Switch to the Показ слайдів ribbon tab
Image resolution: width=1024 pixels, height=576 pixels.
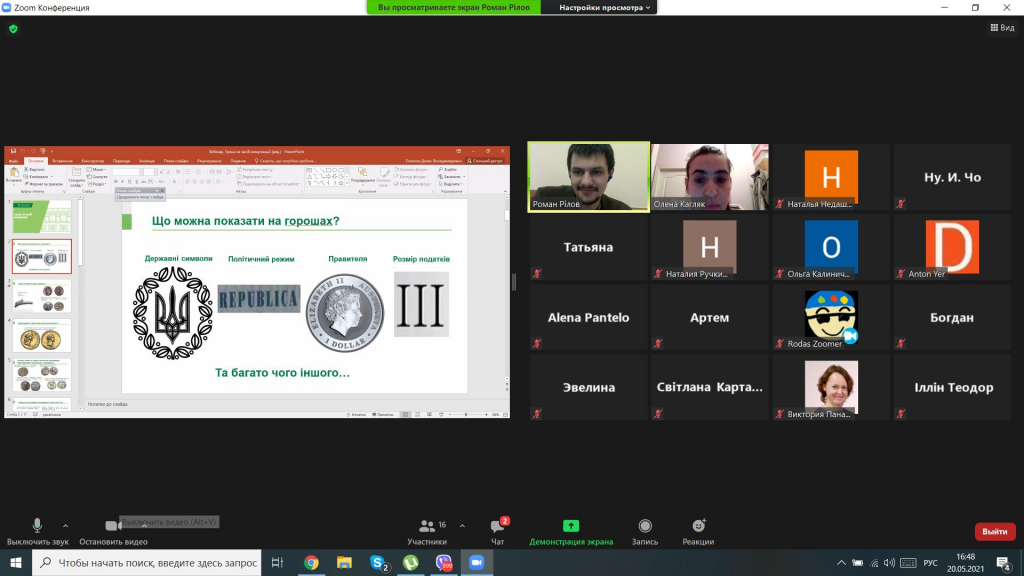click(176, 161)
